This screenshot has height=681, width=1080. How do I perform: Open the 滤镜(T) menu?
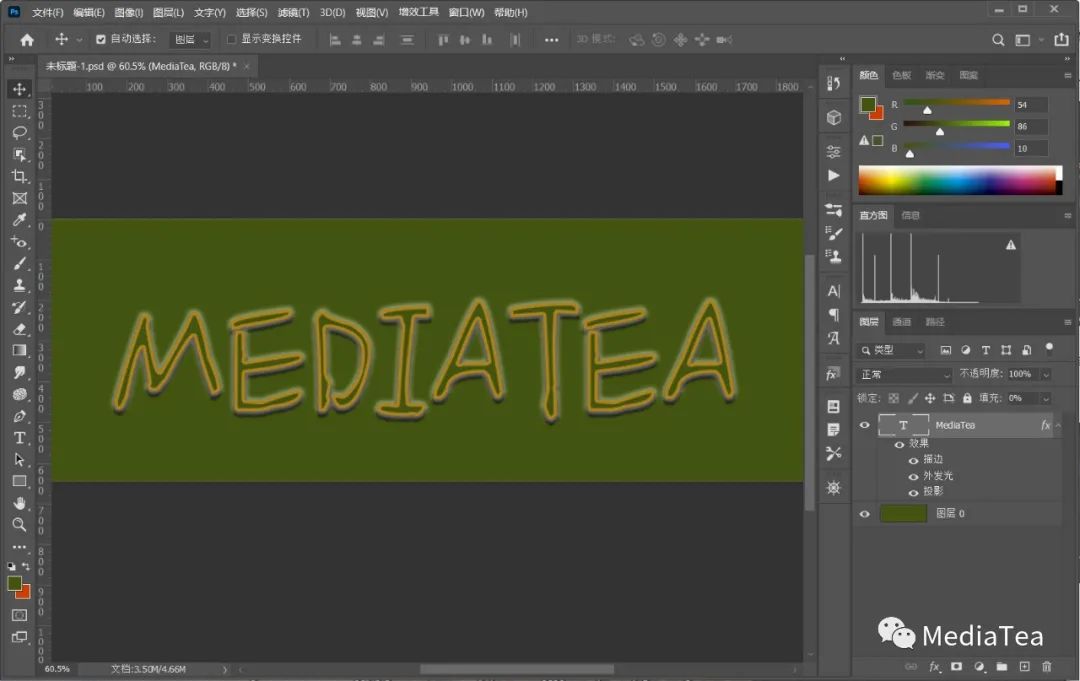coord(293,12)
